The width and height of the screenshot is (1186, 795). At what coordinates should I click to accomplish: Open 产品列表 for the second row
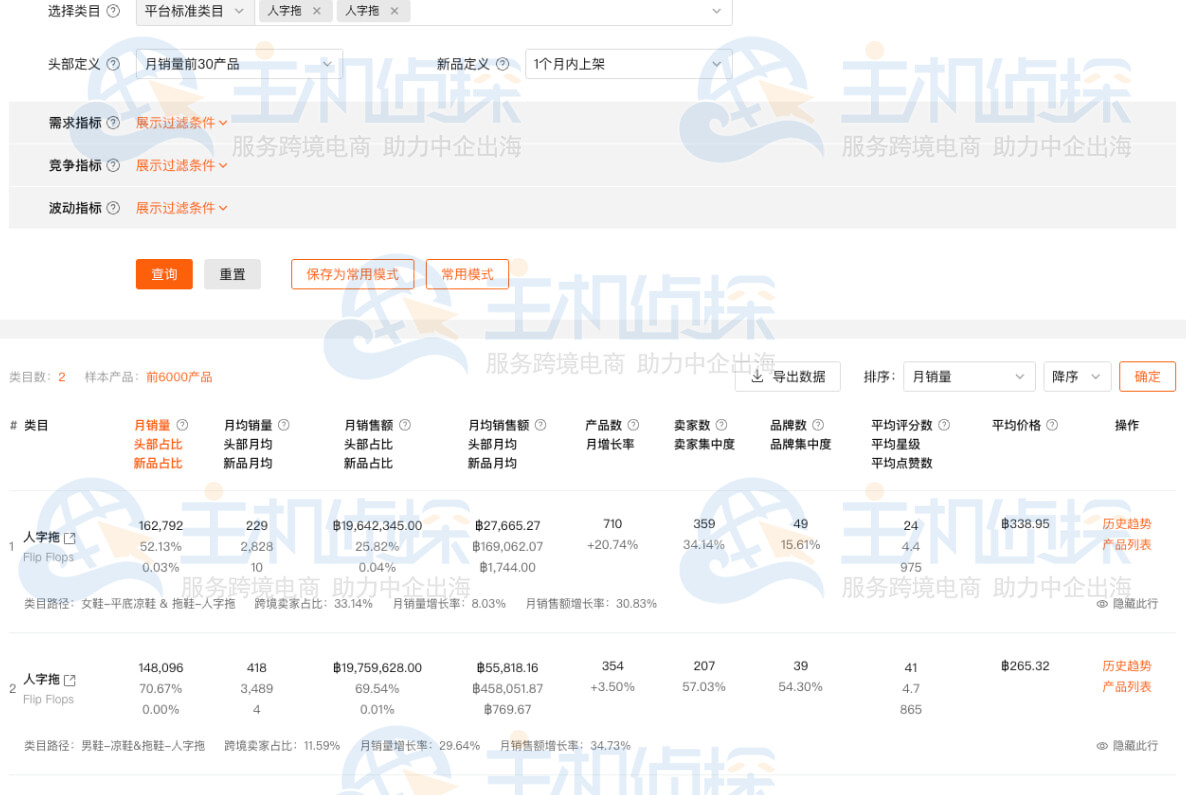pos(1126,687)
